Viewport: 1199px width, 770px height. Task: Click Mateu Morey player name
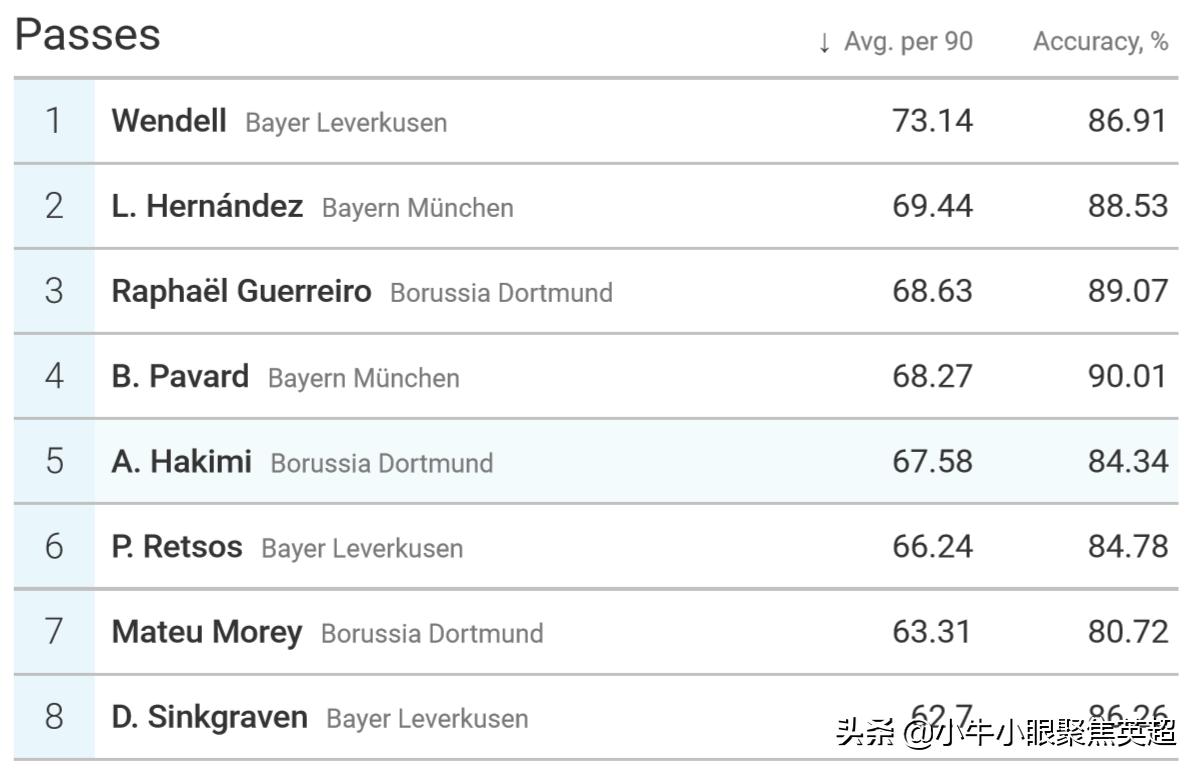[x=206, y=632]
